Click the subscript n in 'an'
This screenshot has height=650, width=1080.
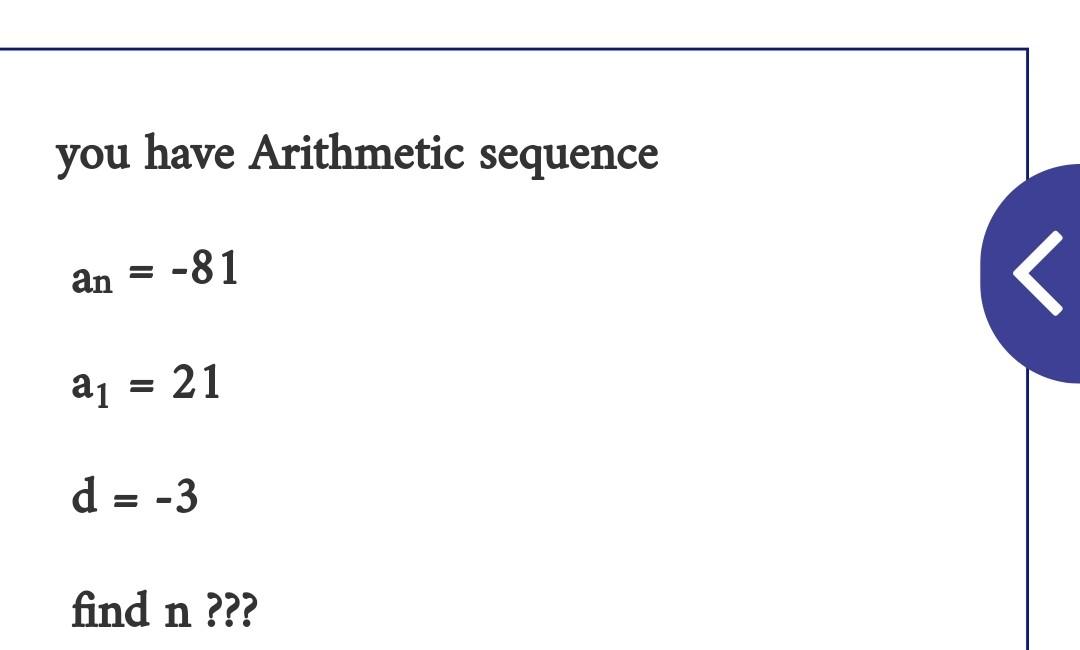102,282
